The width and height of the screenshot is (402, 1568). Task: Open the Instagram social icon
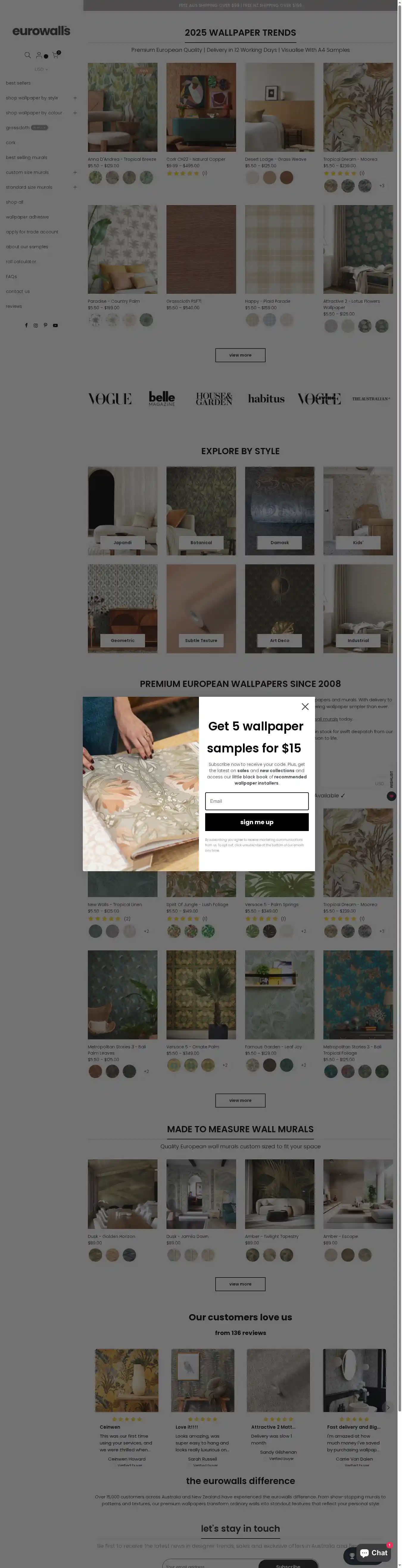[35, 325]
